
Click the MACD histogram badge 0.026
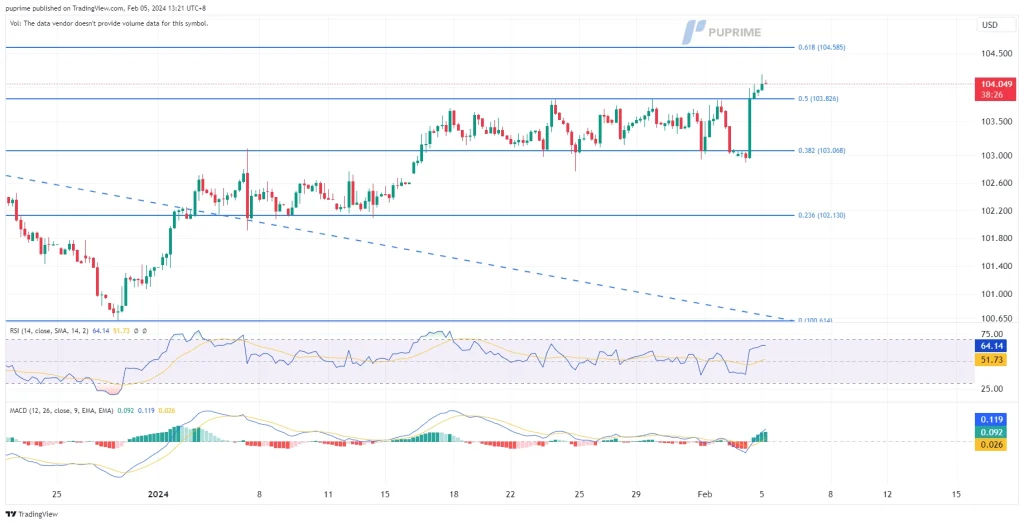(989, 445)
